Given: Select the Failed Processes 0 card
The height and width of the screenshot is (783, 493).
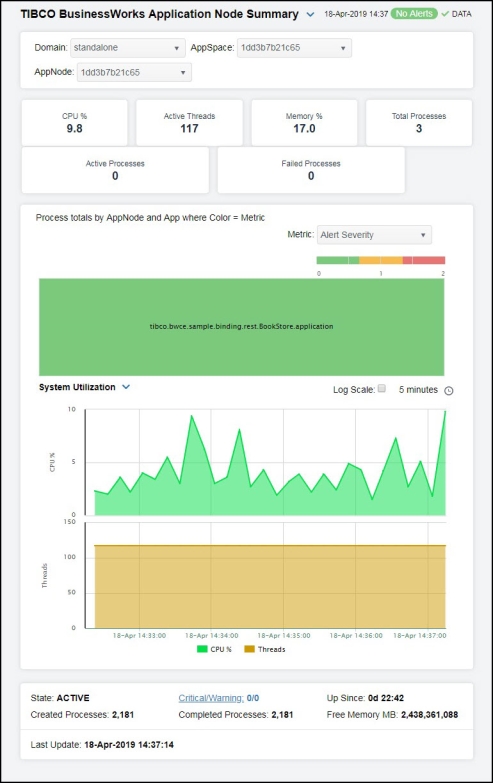Looking at the screenshot, I should pos(311,170).
